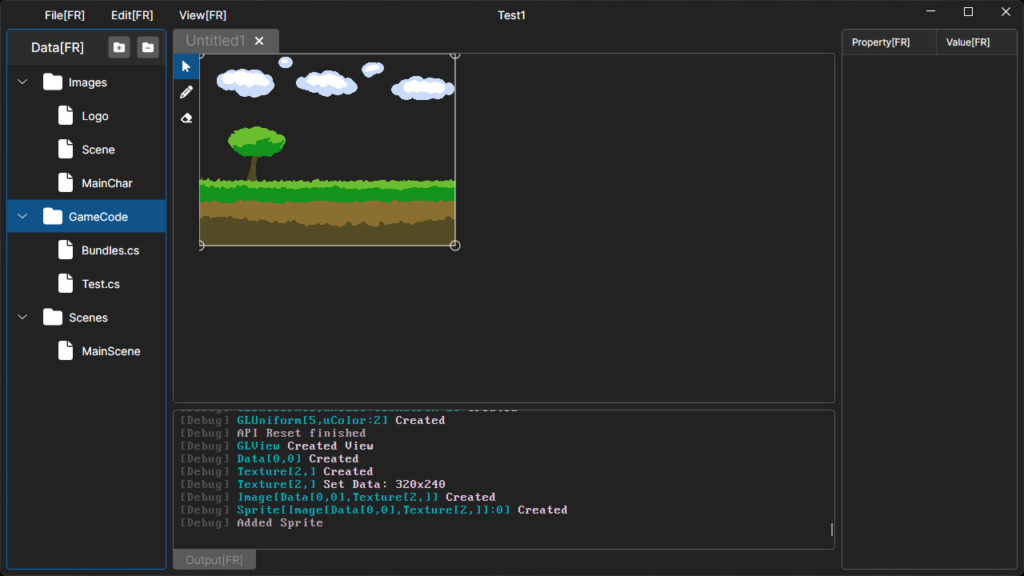
Task: Click the remove folder icon in the Data panel
Action: [x=147, y=47]
